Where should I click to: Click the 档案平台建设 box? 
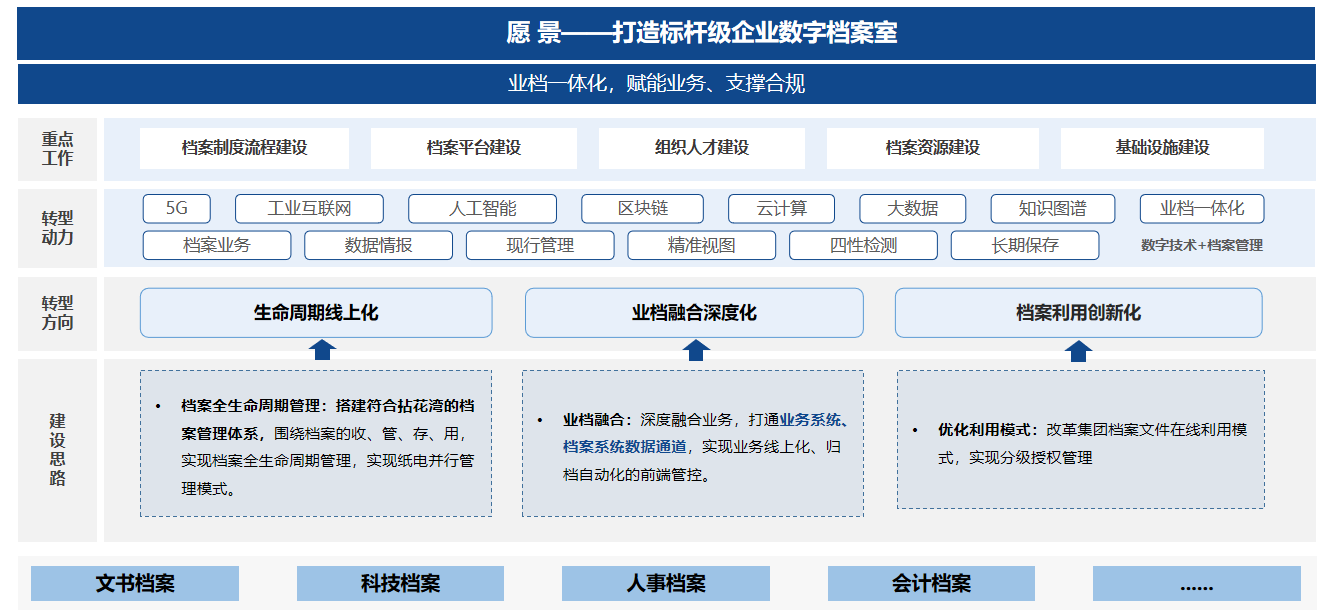[x=474, y=148]
